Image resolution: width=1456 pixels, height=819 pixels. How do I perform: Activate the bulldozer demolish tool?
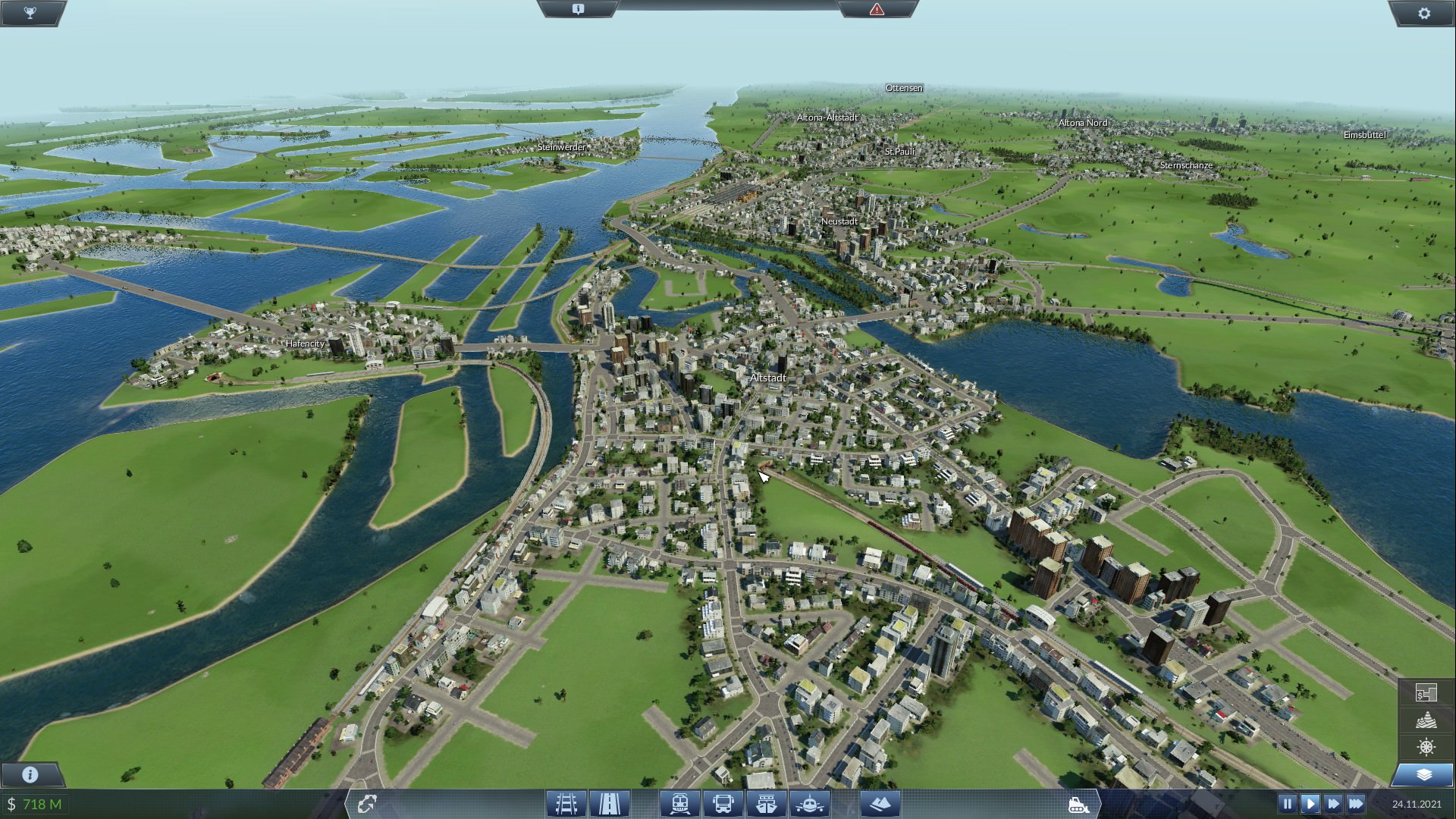coord(1079,804)
